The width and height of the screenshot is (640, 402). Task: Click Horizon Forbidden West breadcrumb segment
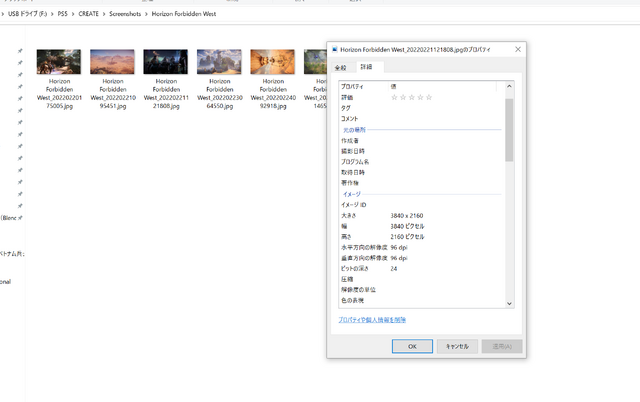(184, 14)
